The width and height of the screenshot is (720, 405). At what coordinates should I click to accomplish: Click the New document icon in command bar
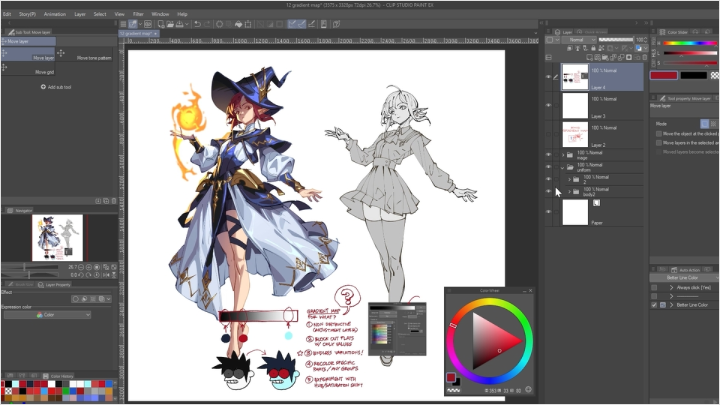tap(161, 24)
